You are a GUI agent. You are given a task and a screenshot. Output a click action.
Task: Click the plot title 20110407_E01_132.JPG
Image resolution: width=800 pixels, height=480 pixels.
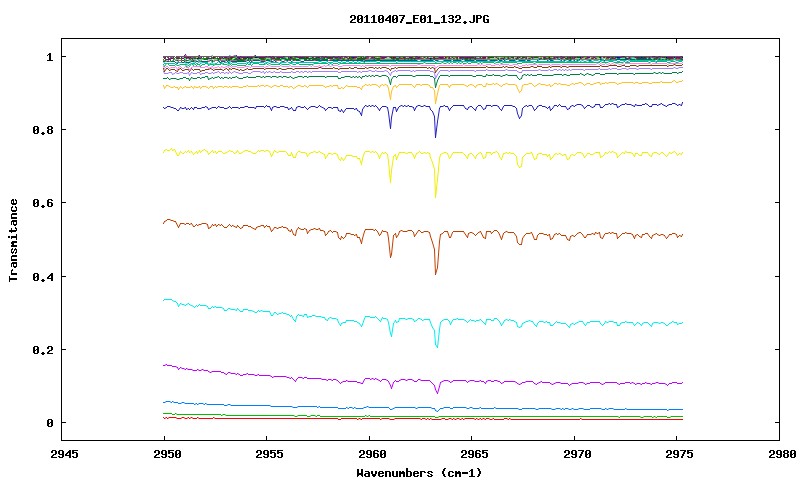(x=419, y=19)
